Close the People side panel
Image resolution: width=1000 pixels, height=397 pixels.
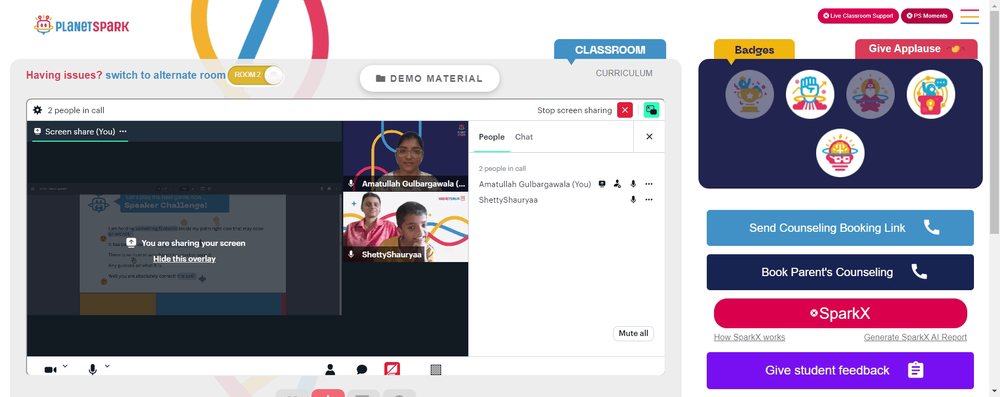click(649, 137)
